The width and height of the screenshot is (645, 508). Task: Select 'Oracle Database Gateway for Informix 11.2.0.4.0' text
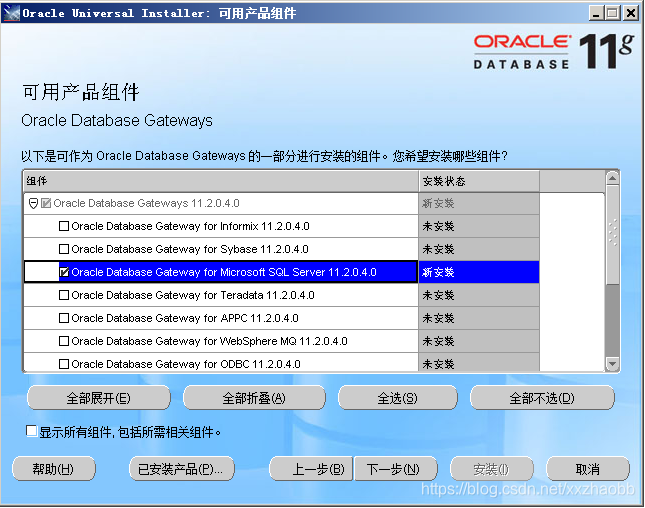point(190,226)
